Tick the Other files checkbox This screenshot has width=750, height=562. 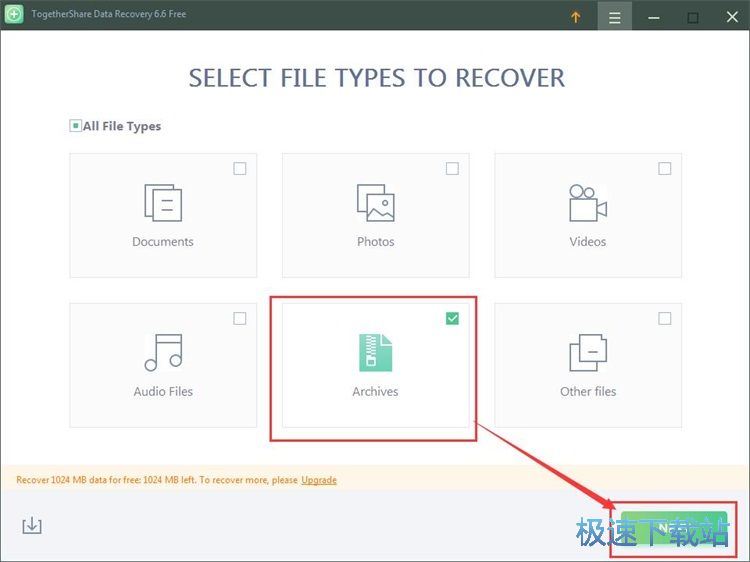665,319
